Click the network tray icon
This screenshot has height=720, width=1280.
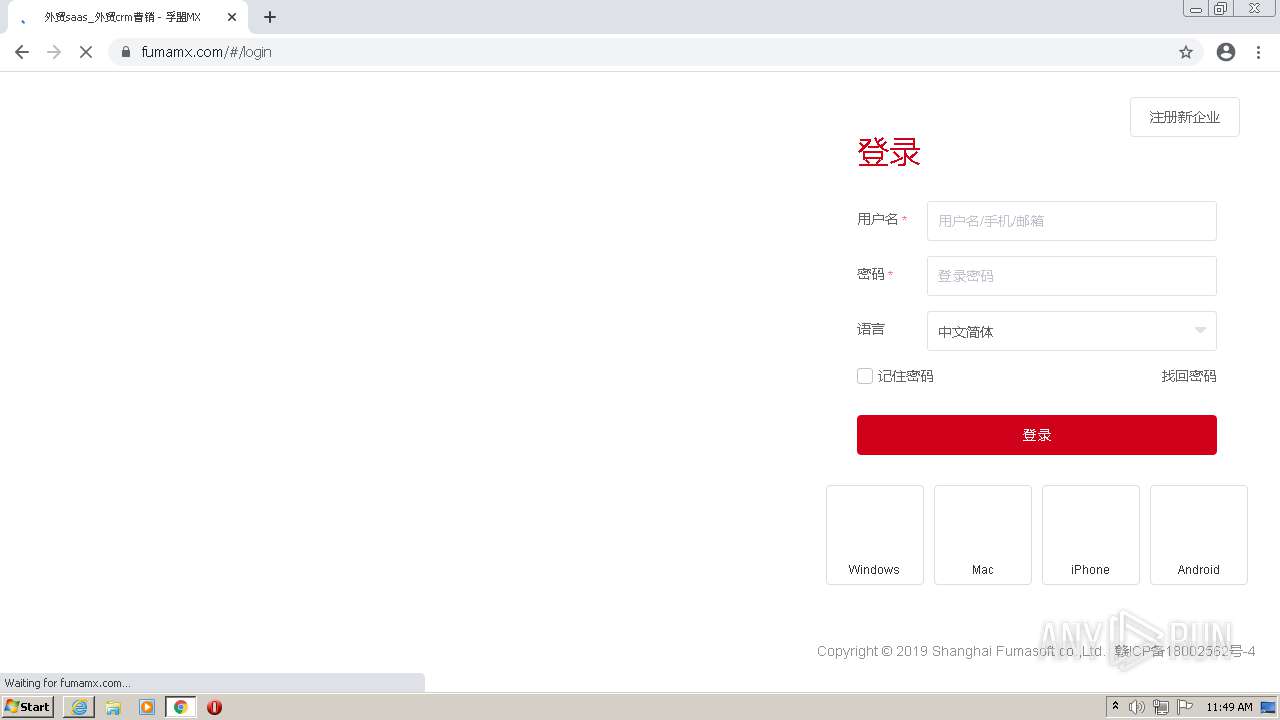pyautogui.click(x=1161, y=707)
